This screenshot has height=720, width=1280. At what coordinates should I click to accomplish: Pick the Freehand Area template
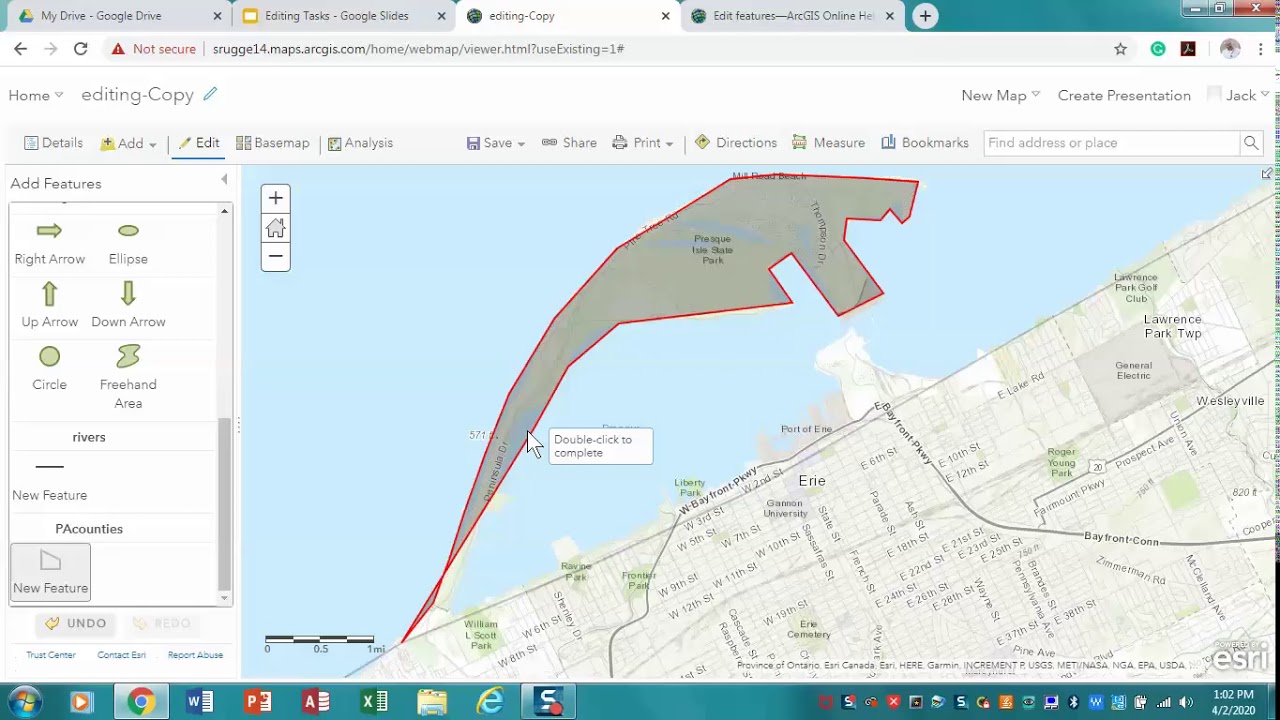[x=128, y=377]
